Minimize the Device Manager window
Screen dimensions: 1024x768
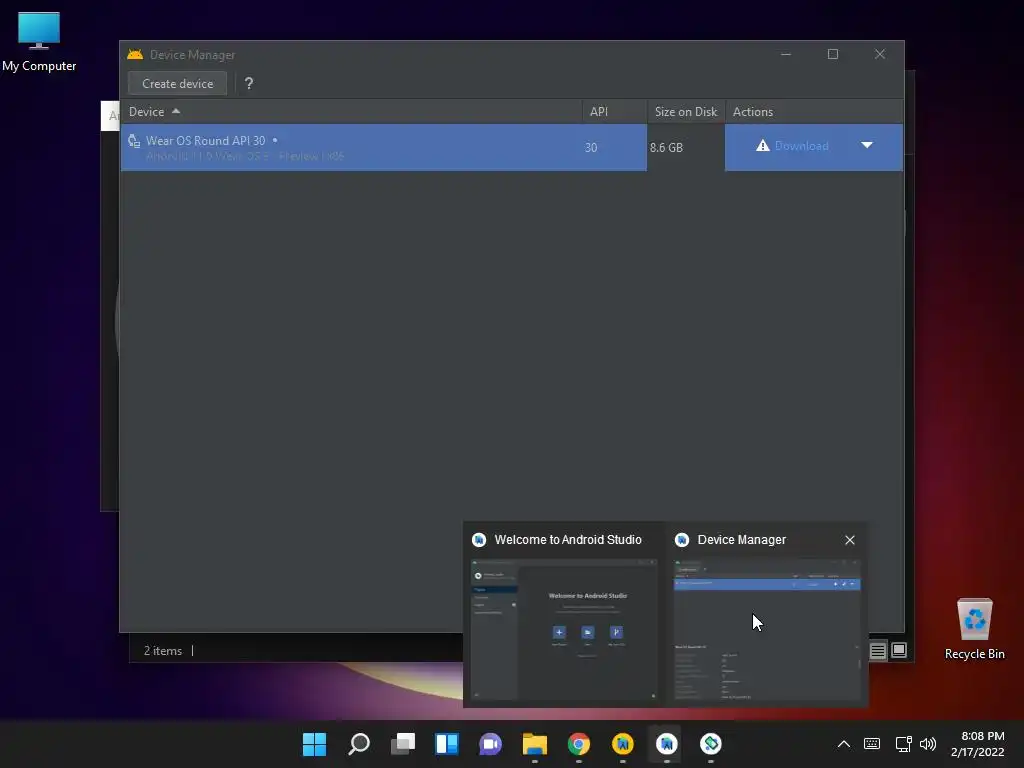tap(786, 54)
